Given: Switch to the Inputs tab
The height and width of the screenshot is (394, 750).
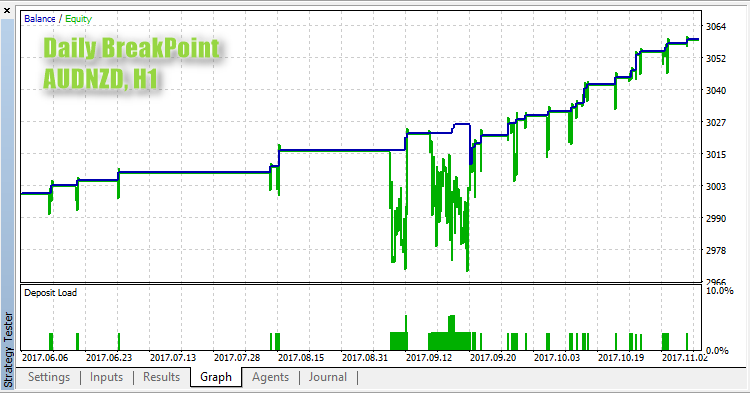Looking at the screenshot, I should click(106, 377).
